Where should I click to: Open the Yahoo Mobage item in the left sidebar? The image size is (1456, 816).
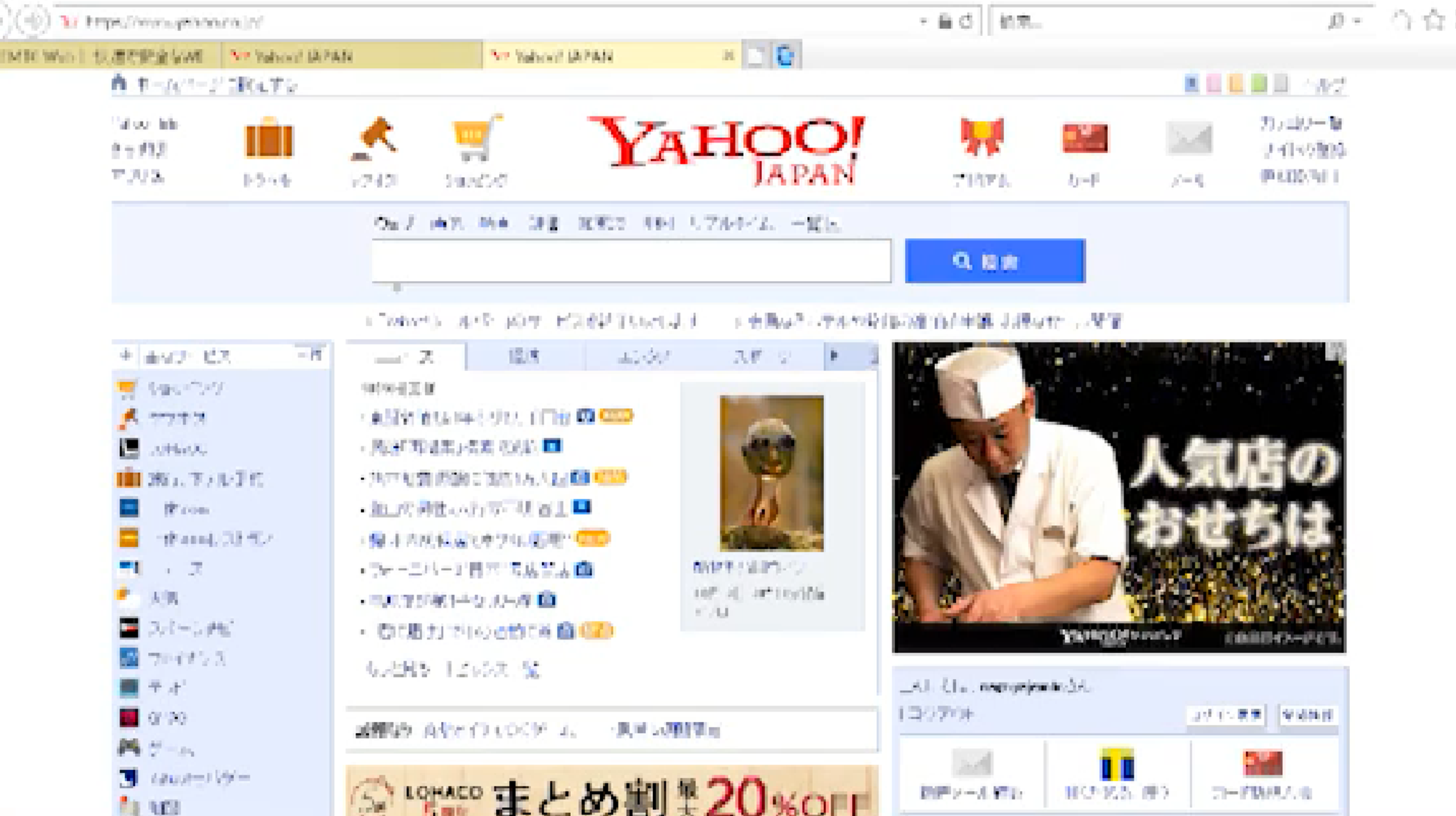click(x=183, y=778)
